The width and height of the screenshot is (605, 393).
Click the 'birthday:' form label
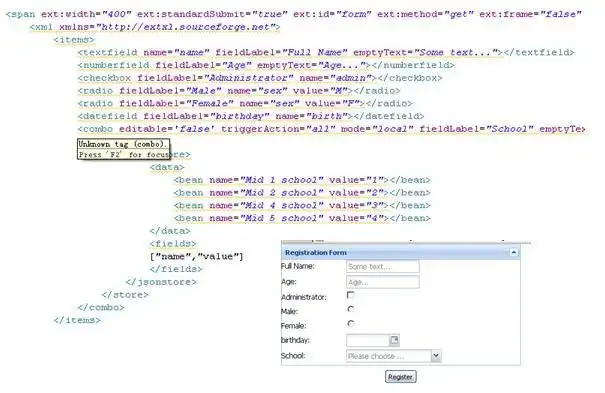pyautogui.click(x=296, y=340)
